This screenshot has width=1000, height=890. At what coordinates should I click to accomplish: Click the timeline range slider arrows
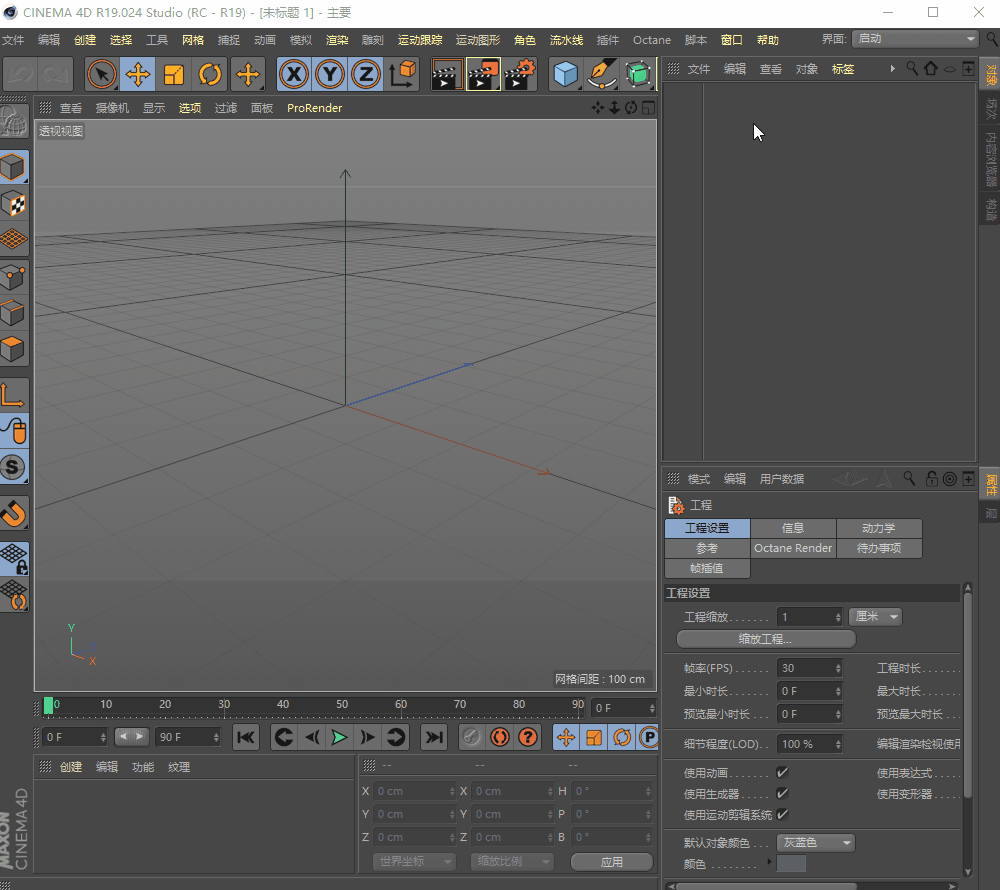[131, 737]
